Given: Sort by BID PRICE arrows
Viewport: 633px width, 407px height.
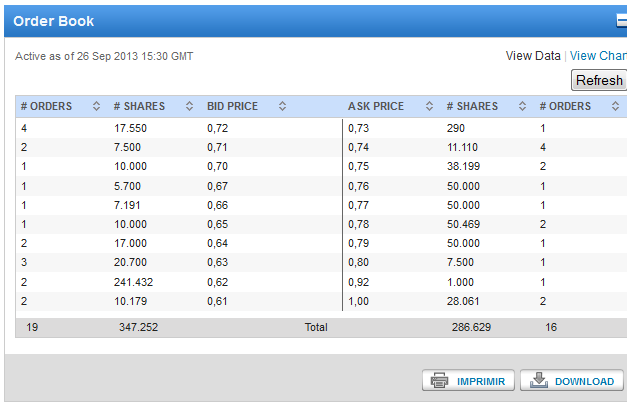Looking at the screenshot, I should click(282, 106).
